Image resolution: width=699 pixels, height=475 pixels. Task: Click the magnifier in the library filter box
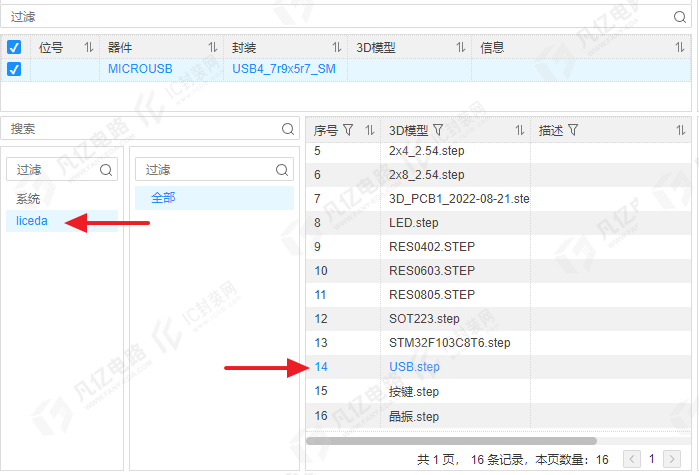(106, 170)
